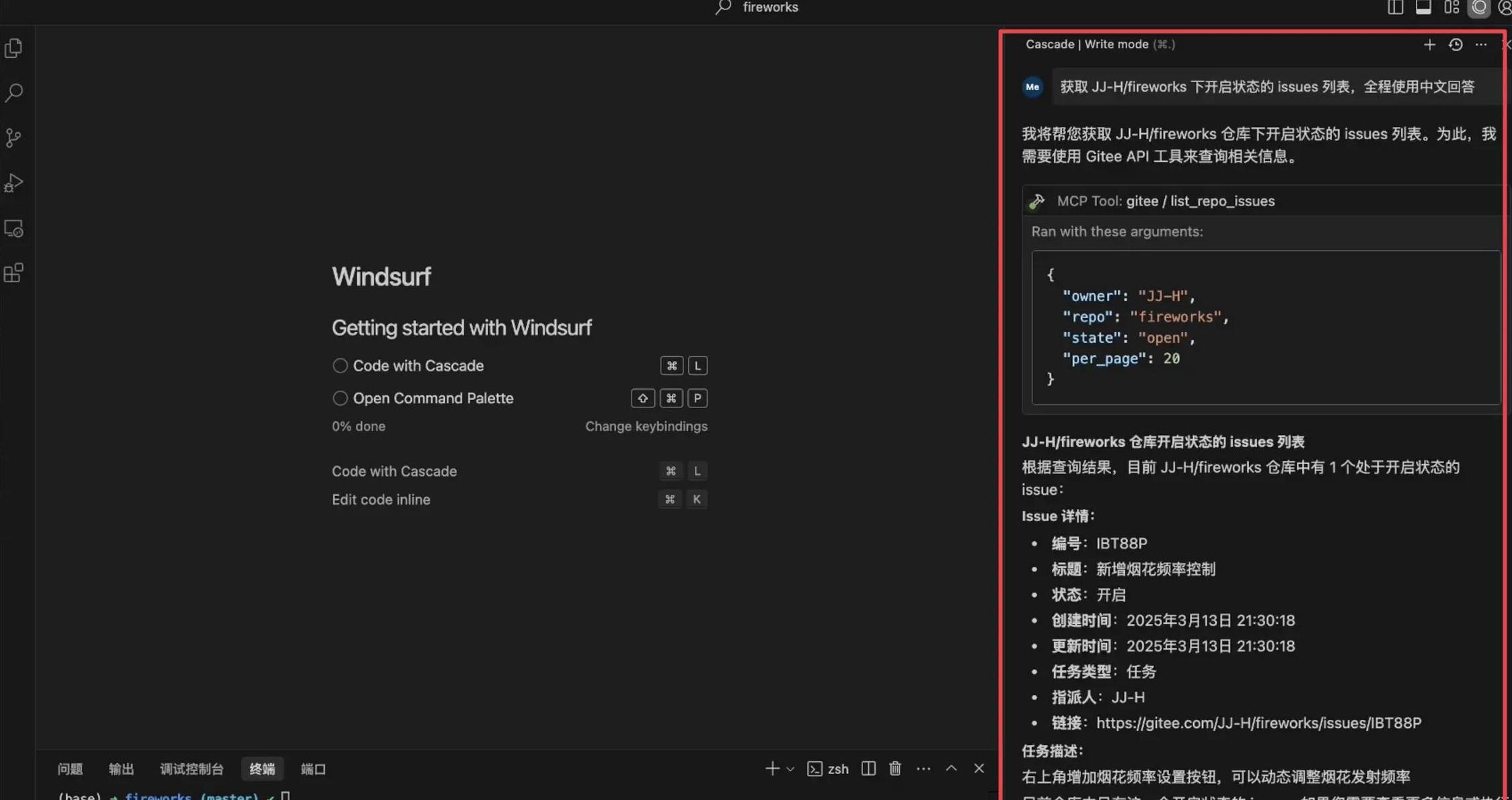Image resolution: width=1512 pixels, height=800 pixels.
Task: Open Cascade panel more options menu
Action: 1481,44
